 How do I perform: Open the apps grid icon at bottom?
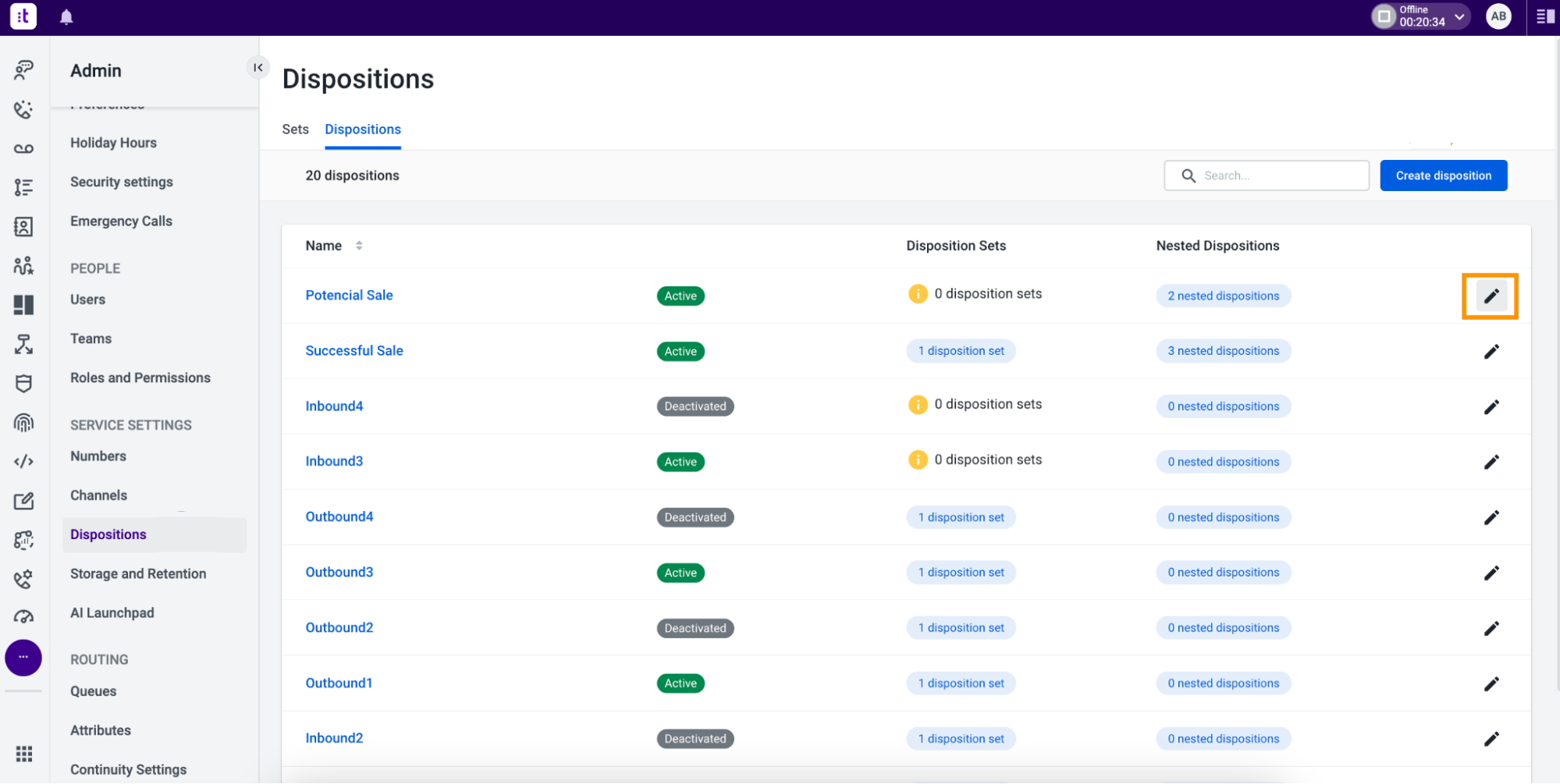[23, 754]
